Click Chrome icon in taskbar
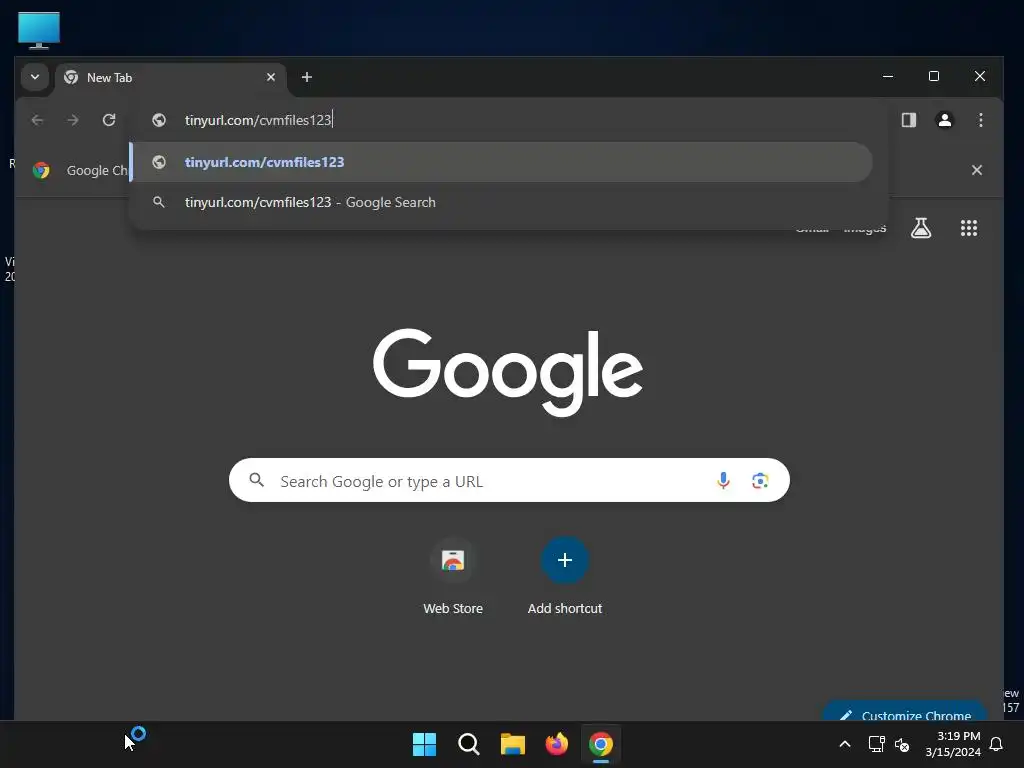The image size is (1024, 768). [601, 744]
